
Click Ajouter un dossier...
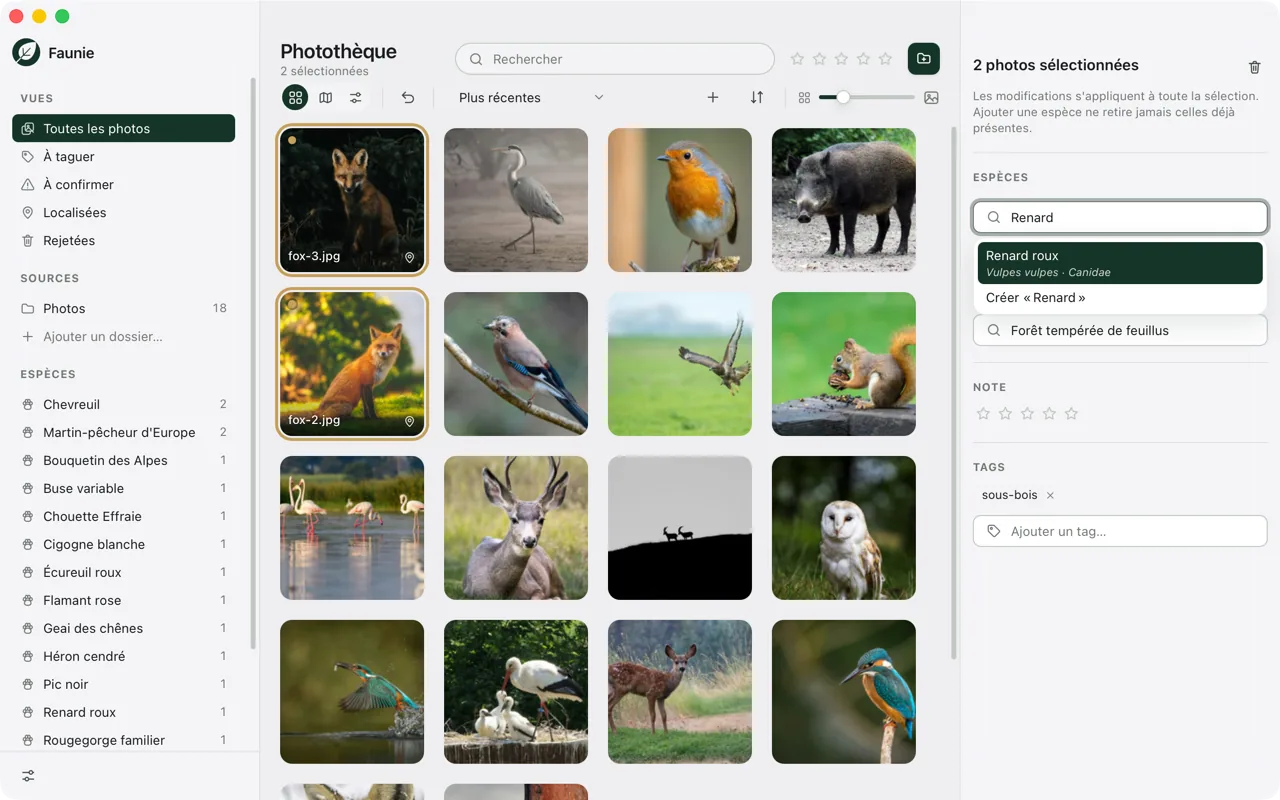(x=124, y=337)
